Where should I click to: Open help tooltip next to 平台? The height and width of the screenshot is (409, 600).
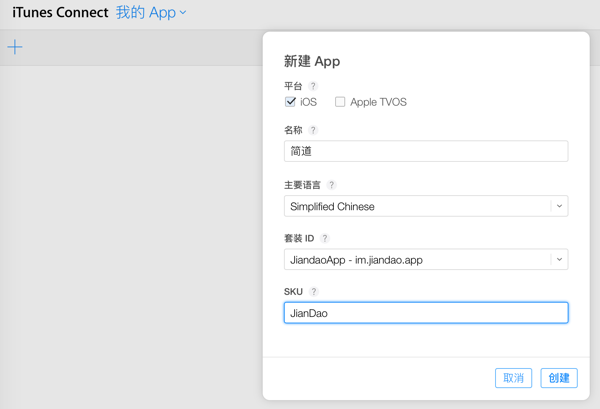313,86
